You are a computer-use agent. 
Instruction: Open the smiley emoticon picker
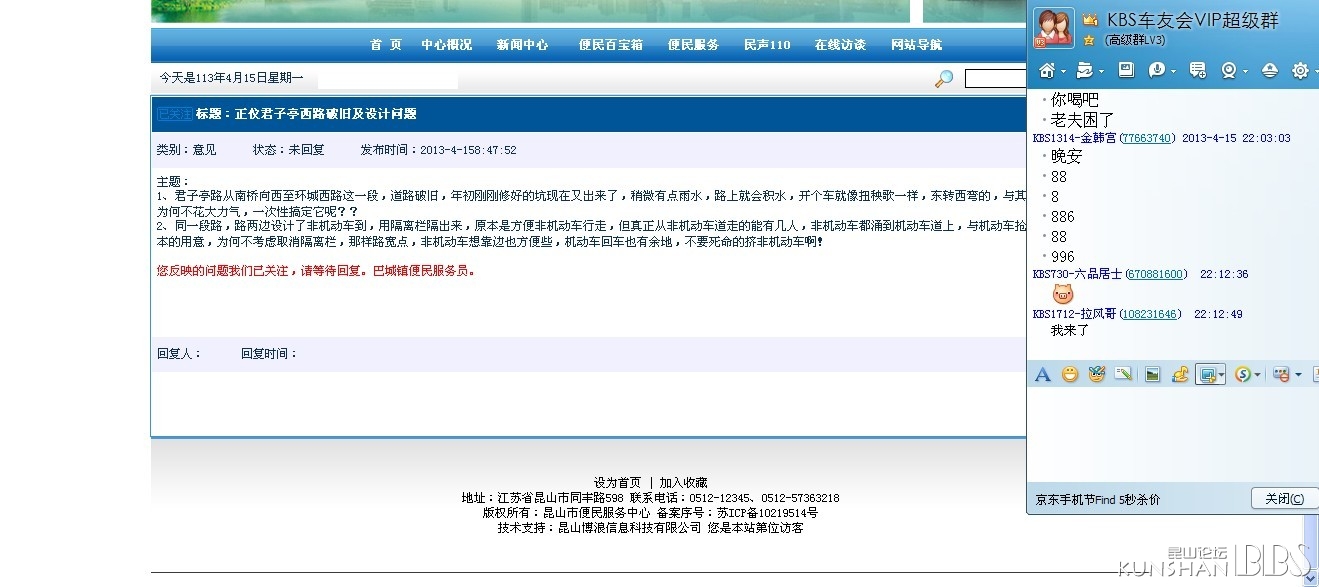click(x=1070, y=375)
